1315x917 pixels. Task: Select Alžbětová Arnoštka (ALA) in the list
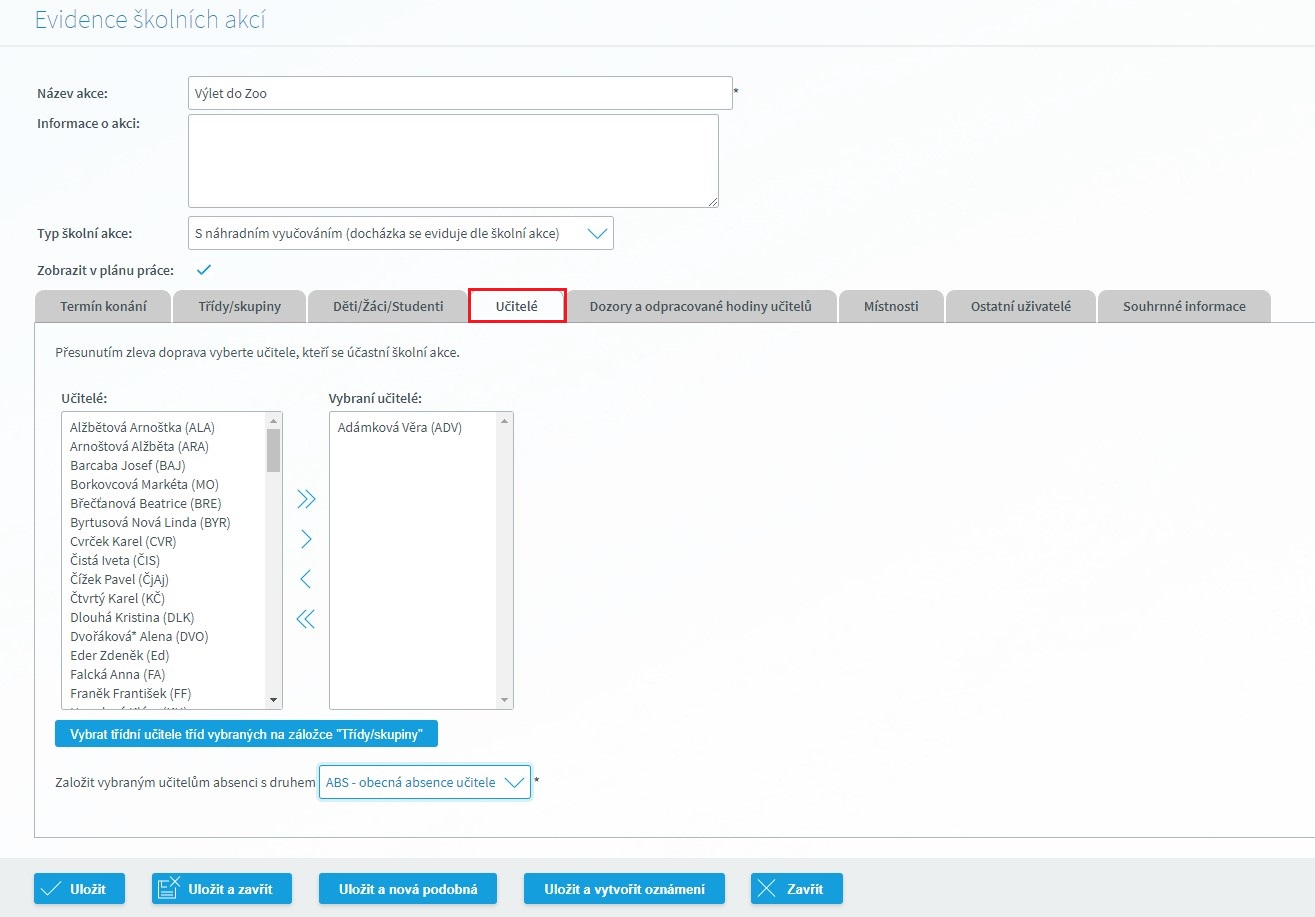point(142,427)
